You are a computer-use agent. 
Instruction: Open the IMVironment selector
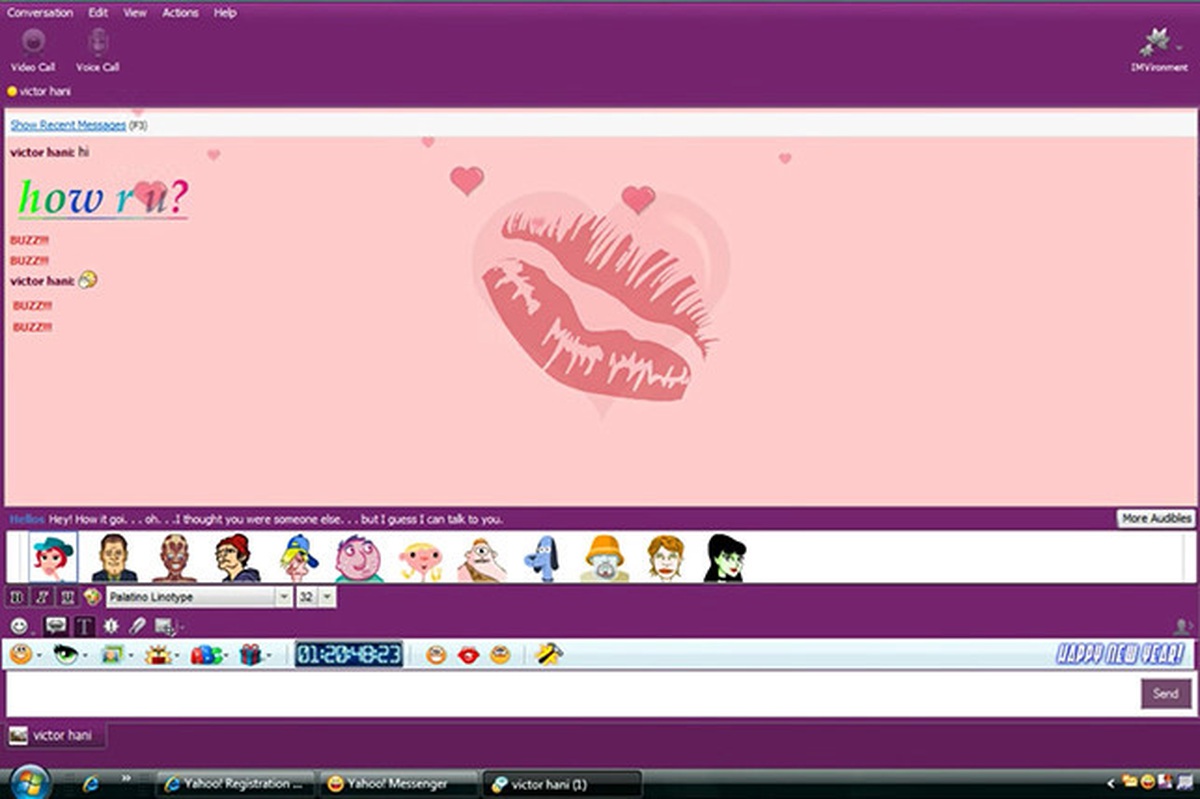point(1158,50)
